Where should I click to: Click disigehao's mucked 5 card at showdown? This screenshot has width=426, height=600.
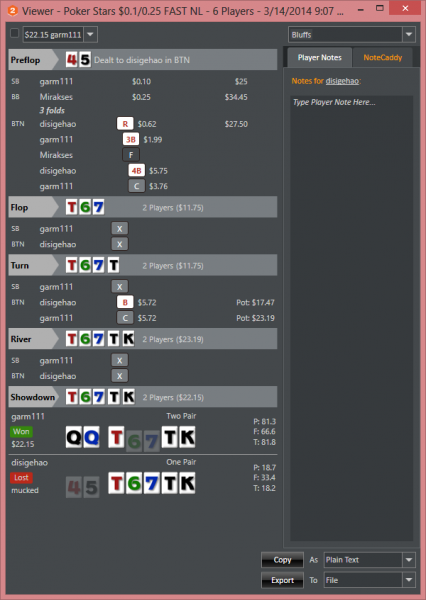(x=91, y=487)
